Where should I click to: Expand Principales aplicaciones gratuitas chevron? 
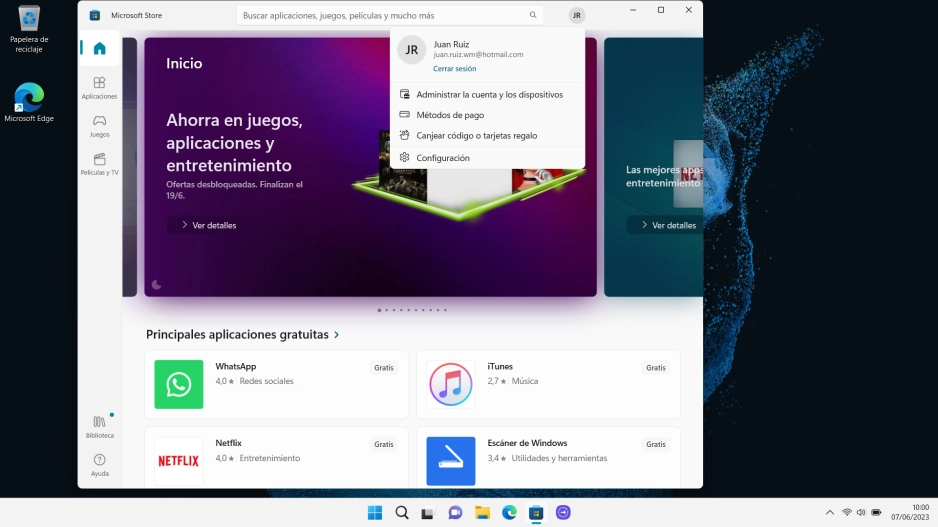pyautogui.click(x=337, y=335)
